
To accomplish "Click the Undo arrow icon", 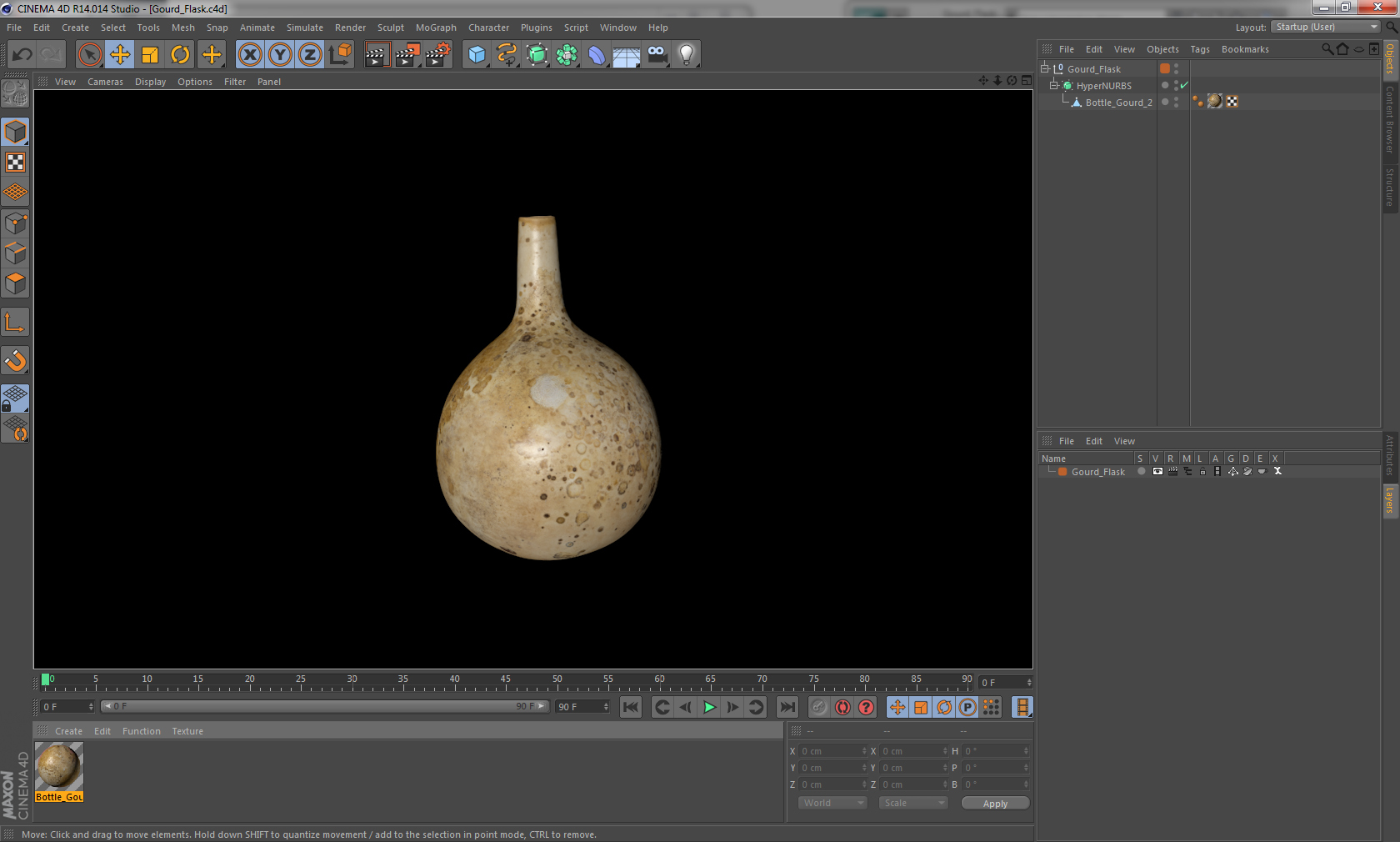I will click(x=22, y=55).
